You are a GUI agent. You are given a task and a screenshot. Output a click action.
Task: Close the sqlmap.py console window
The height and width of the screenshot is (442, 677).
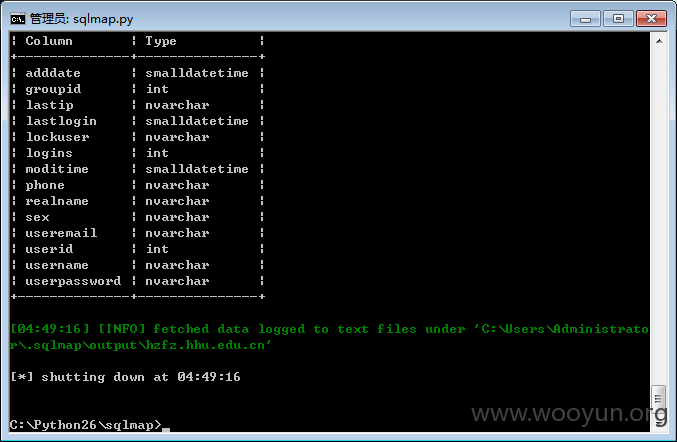(651, 19)
